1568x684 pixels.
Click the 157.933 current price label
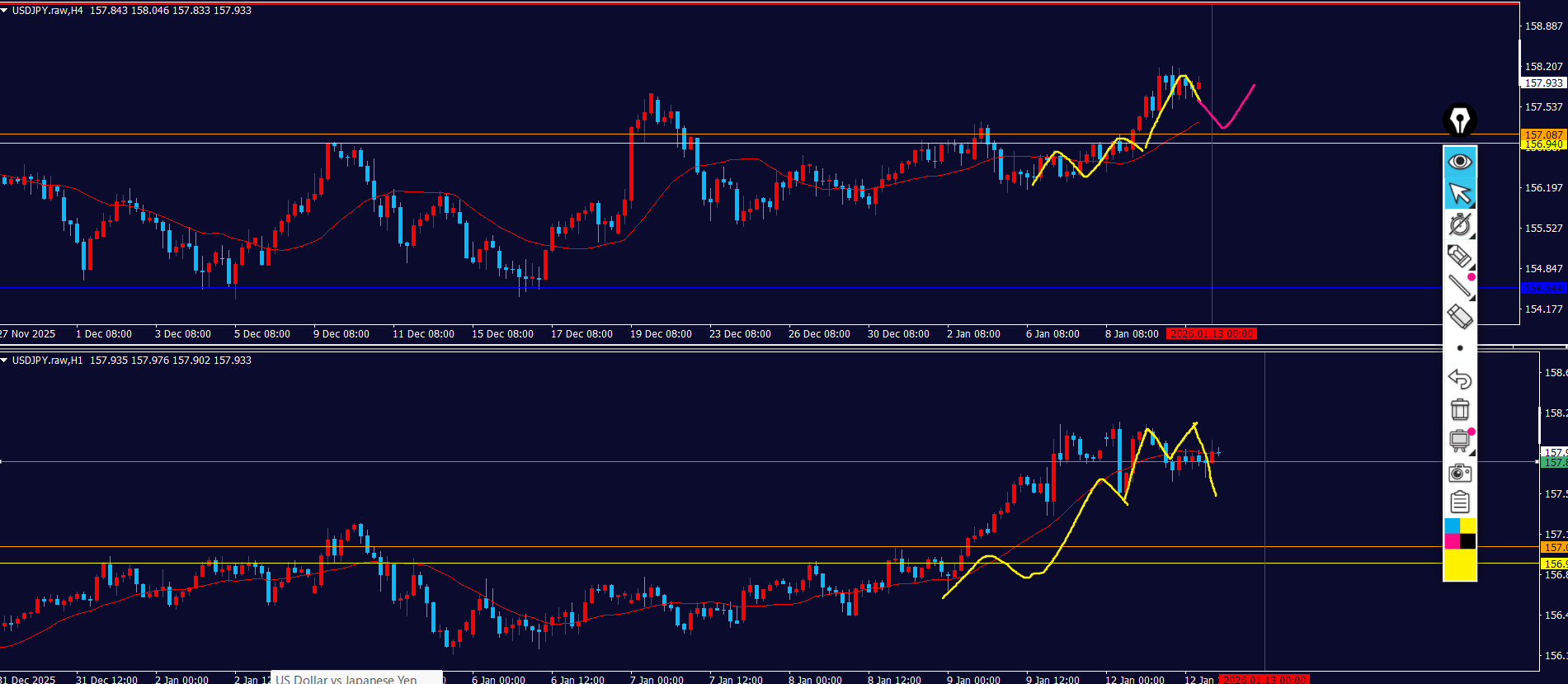pos(1542,83)
